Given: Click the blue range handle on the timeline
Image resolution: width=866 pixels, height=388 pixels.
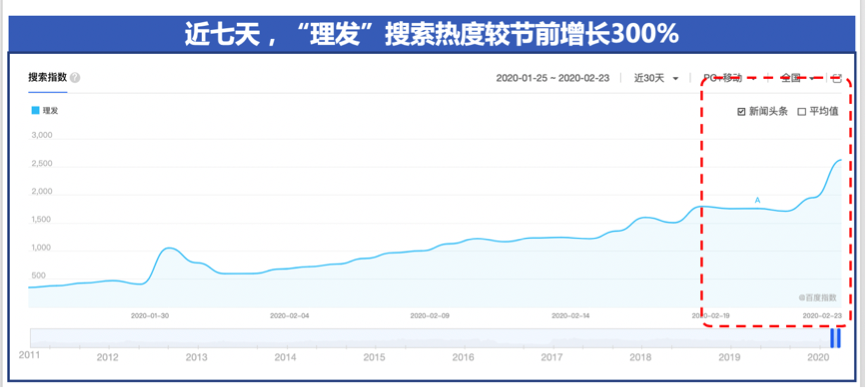Looking at the screenshot, I should tap(836, 338).
